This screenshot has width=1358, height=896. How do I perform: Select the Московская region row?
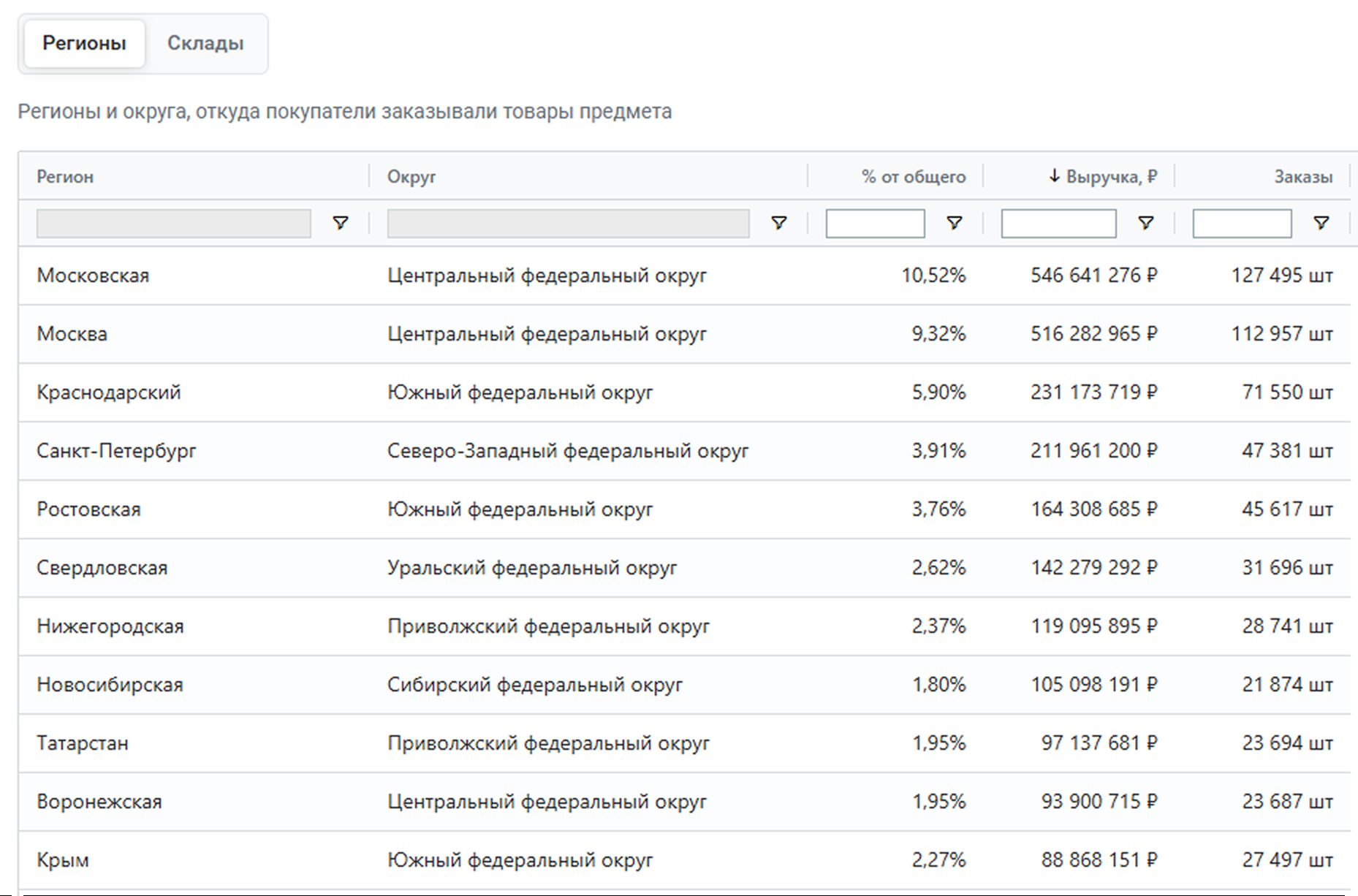[x=93, y=276]
